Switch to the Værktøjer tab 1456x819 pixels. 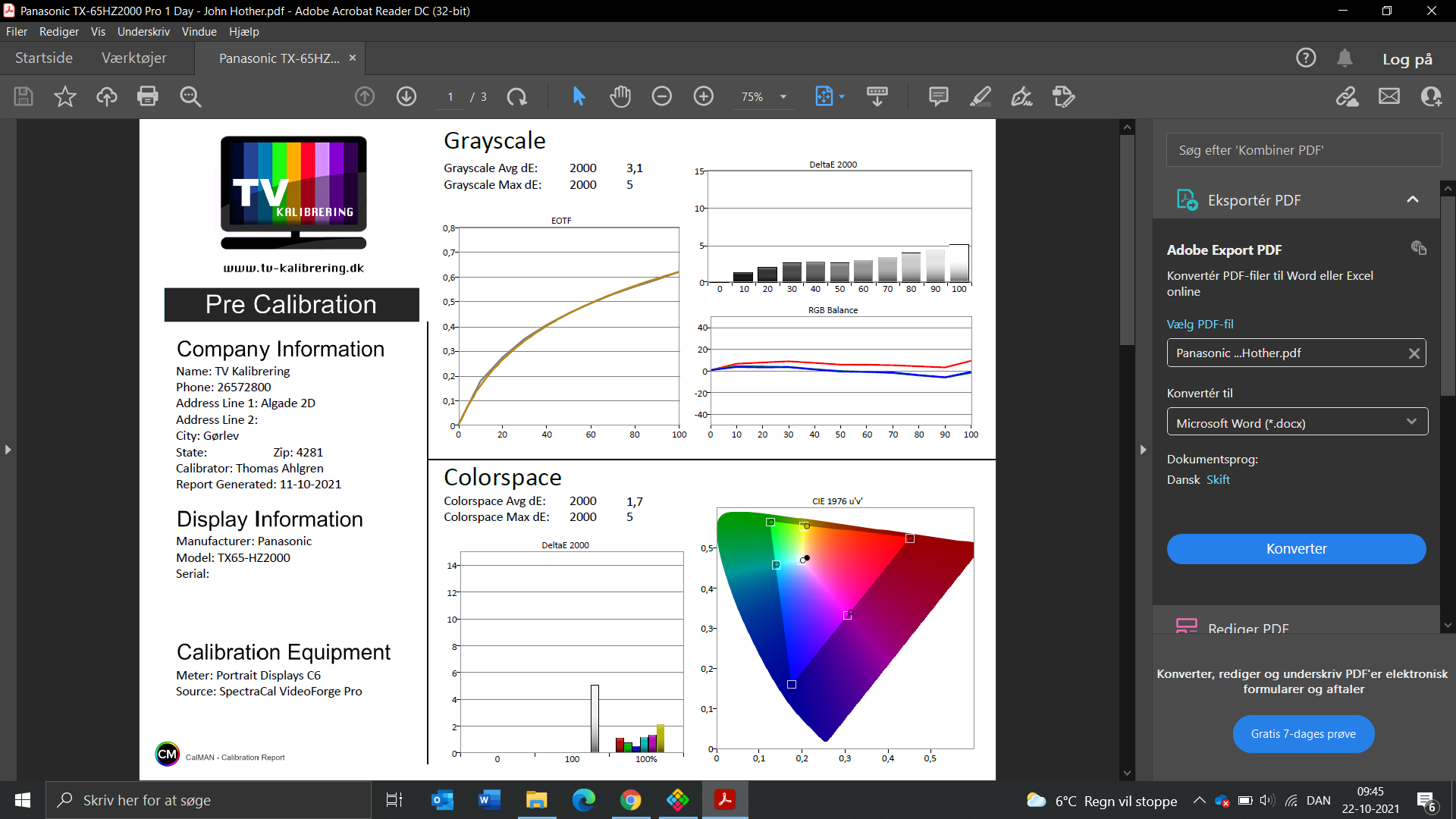click(133, 58)
